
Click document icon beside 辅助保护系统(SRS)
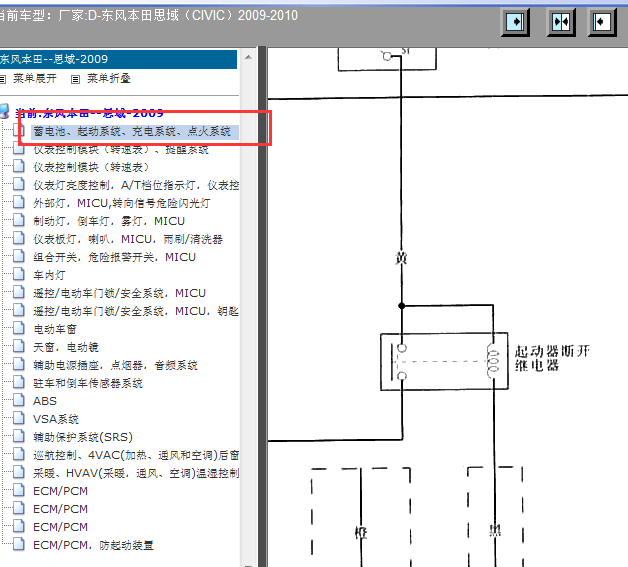pos(18,435)
